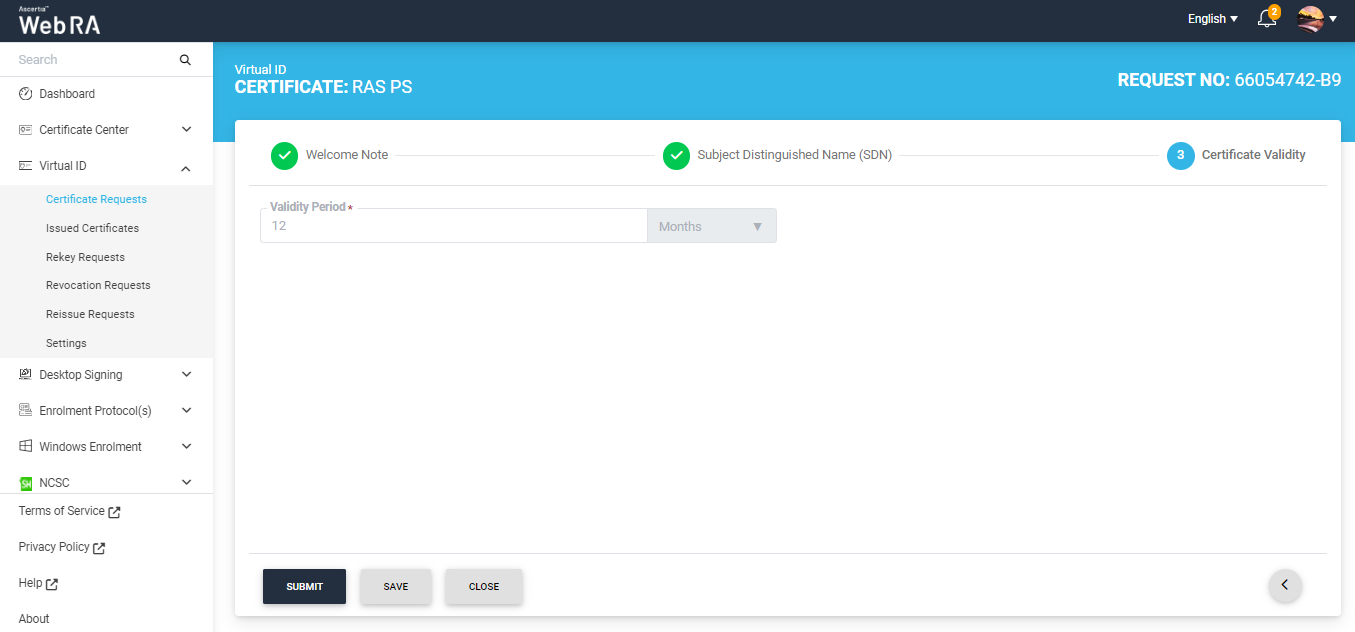Open Issued Certificates page
This screenshot has height=632, width=1355.
pyautogui.click(x=92, y=228)
